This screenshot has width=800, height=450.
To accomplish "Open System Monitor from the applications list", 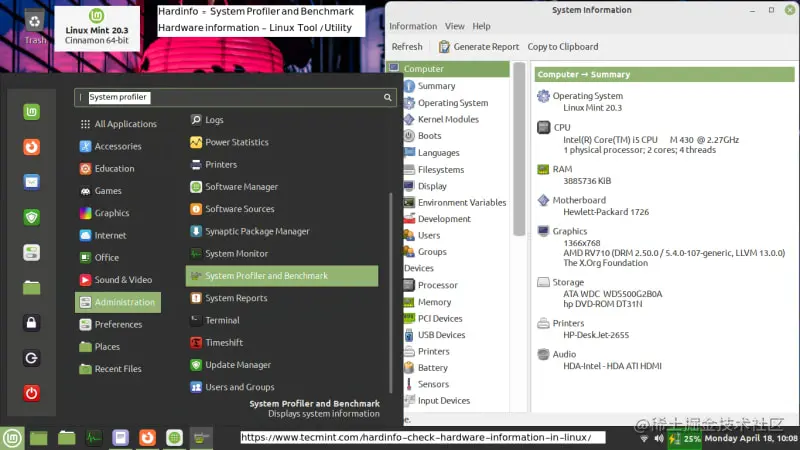I will coord(229,254).
